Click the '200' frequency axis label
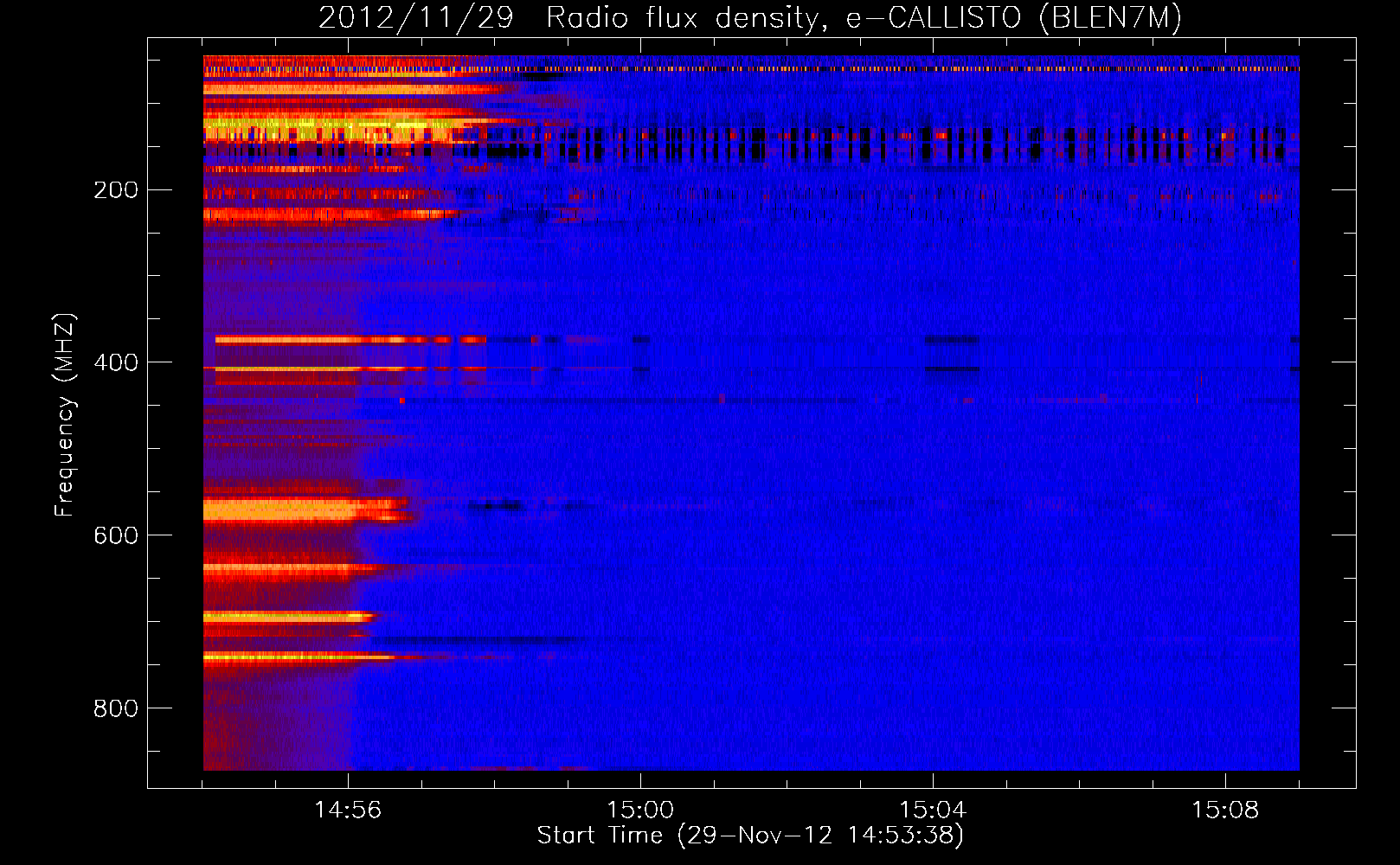This screenshot has width=1400, height=865. tap(115, 190)
